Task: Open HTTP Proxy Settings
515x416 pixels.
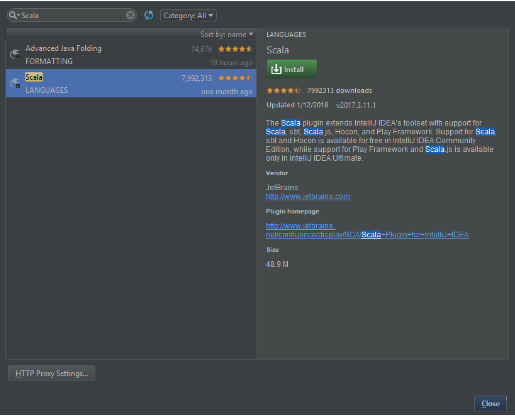Action: coord(52,373)
